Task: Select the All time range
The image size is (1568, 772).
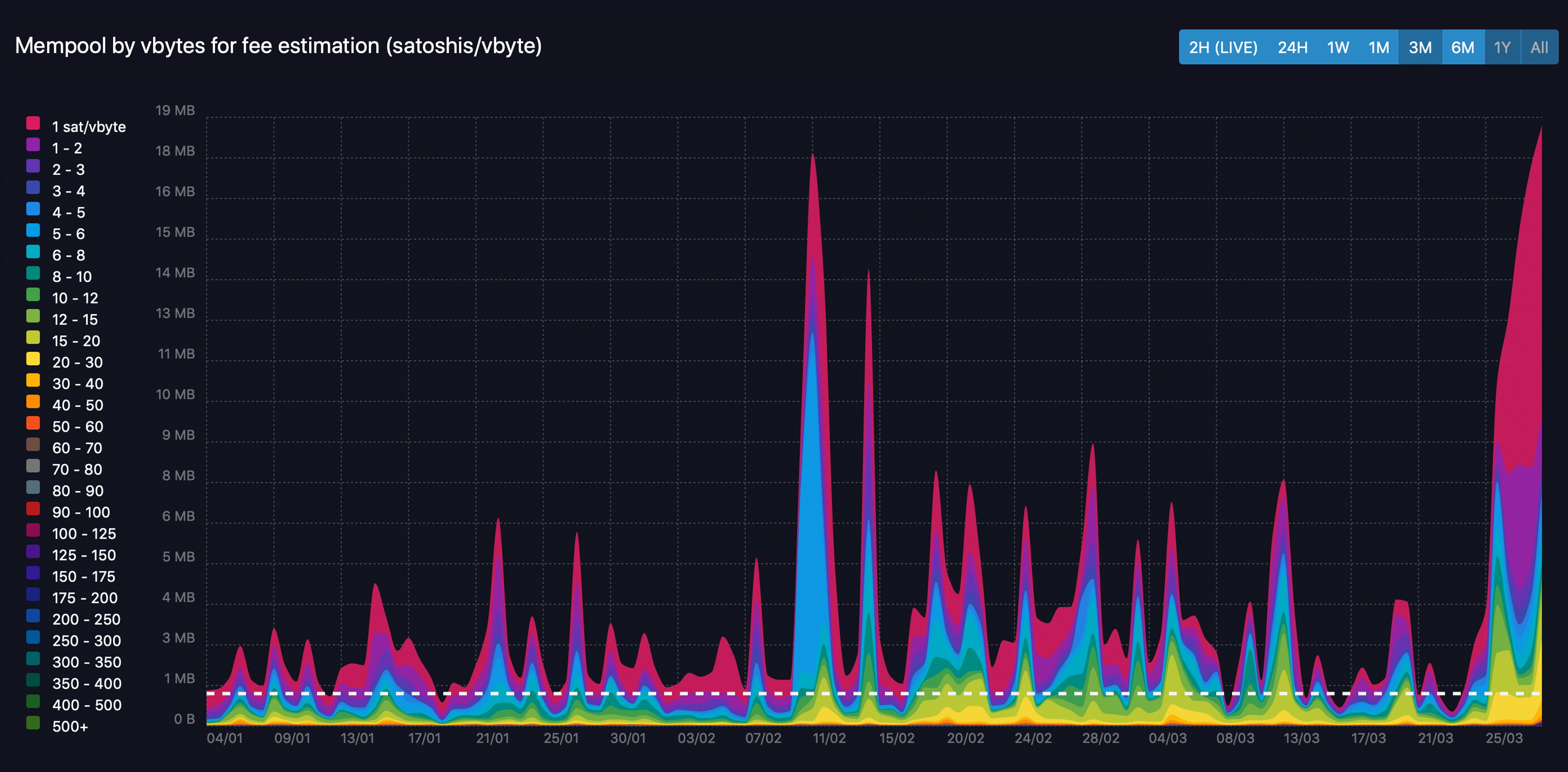Action: [x=1541, y=47]
